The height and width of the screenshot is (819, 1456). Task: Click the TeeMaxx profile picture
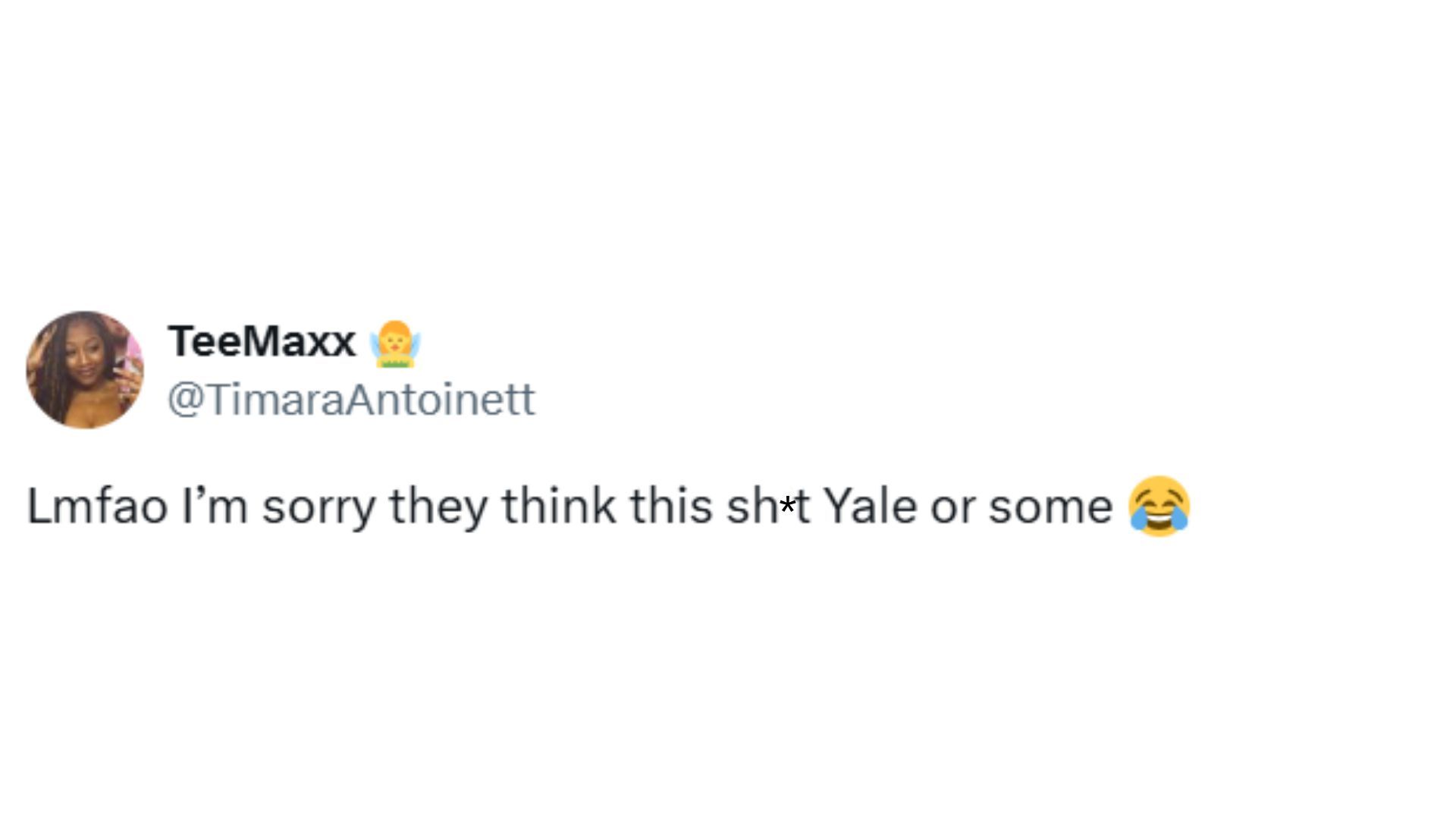click(85, 369)
